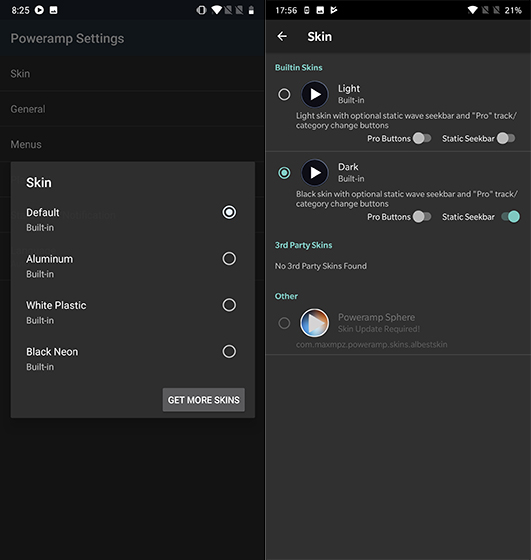Select the Dark skin radio button
The width and height of the screenshot is (531, 560).
[284, 173]
